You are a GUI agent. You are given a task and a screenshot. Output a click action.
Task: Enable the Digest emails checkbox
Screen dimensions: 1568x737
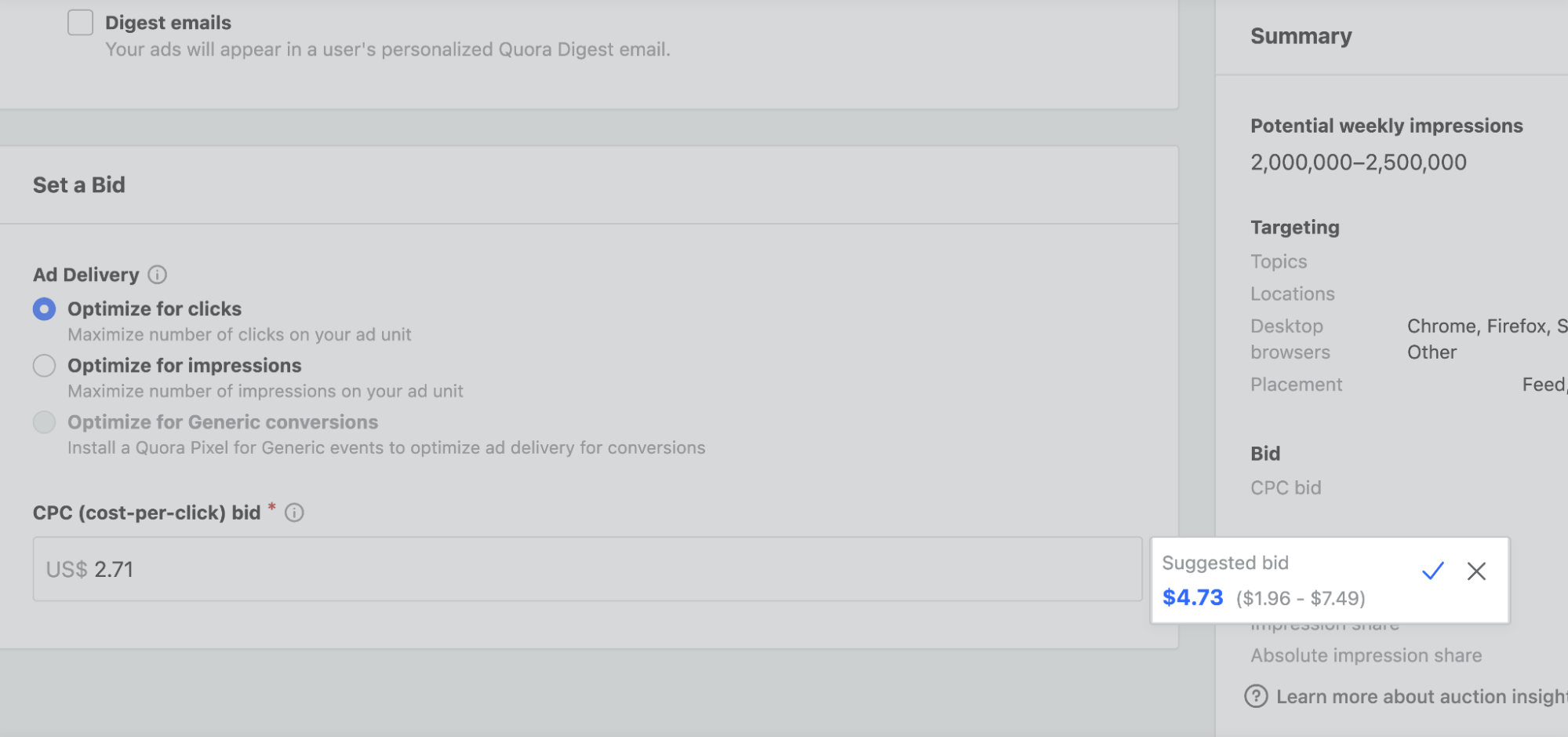point(80,23)
